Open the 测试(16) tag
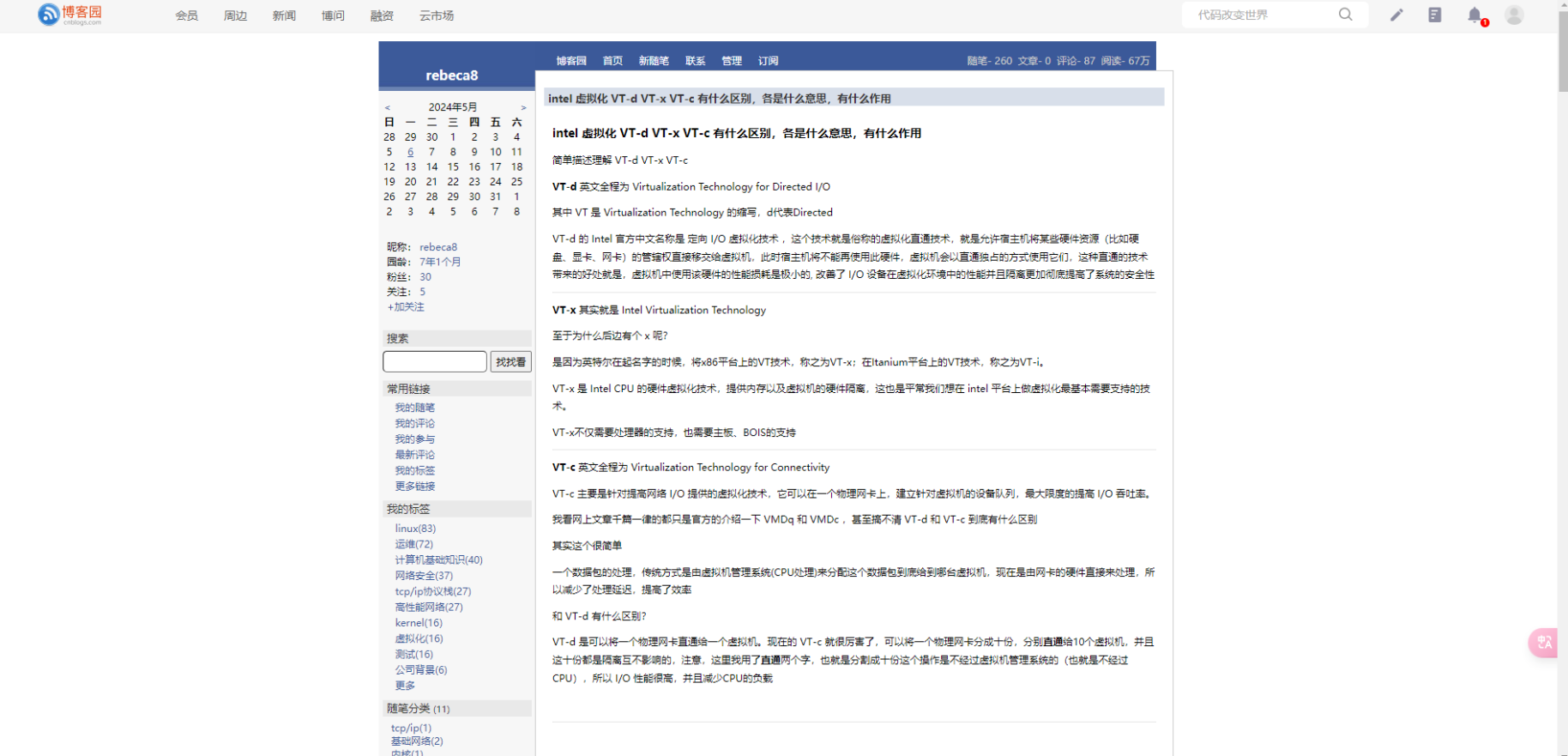This screenshot has height=756, width=1568. point(414,654)
